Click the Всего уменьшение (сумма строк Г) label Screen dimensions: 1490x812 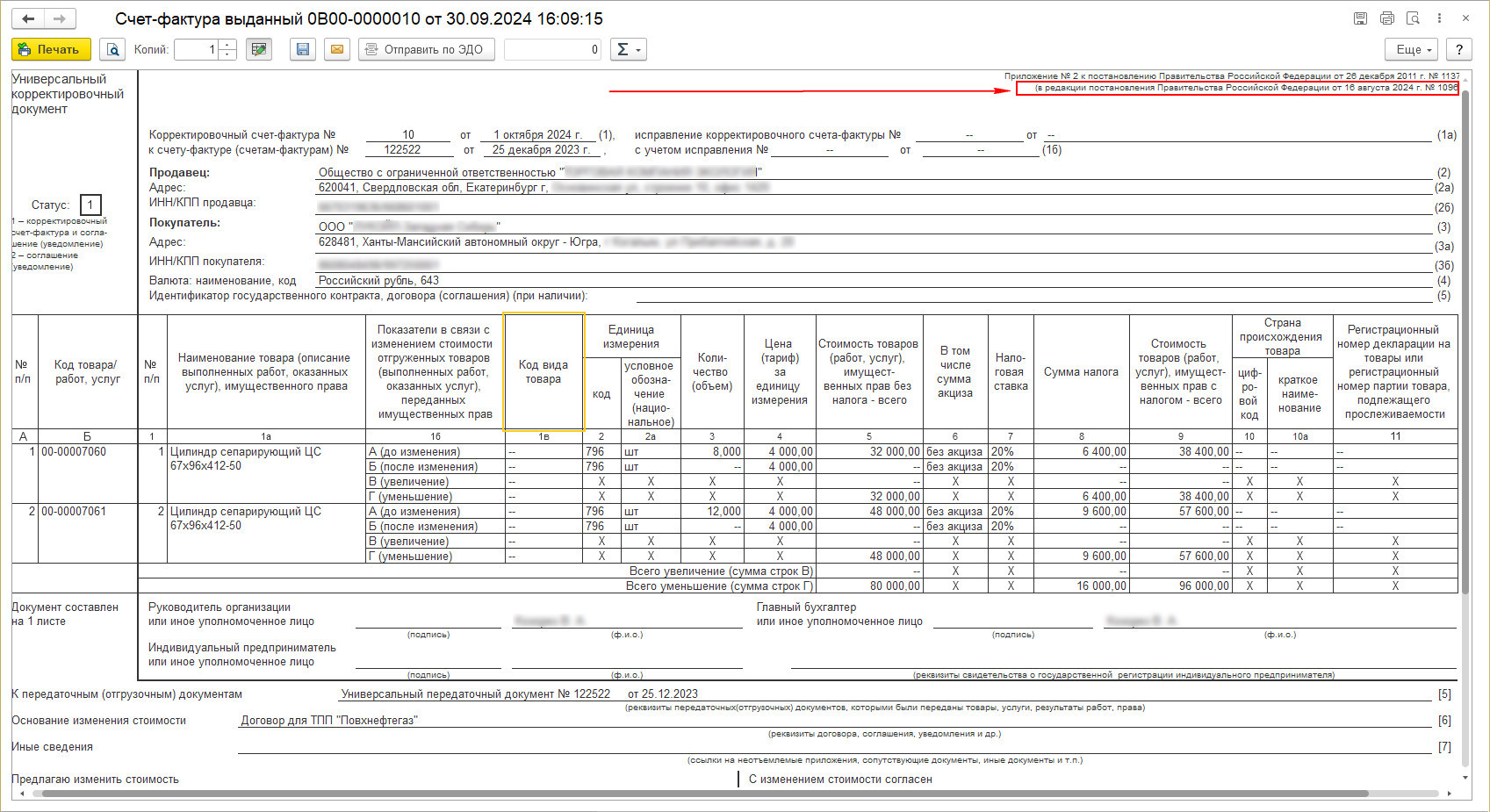[719, 586]
